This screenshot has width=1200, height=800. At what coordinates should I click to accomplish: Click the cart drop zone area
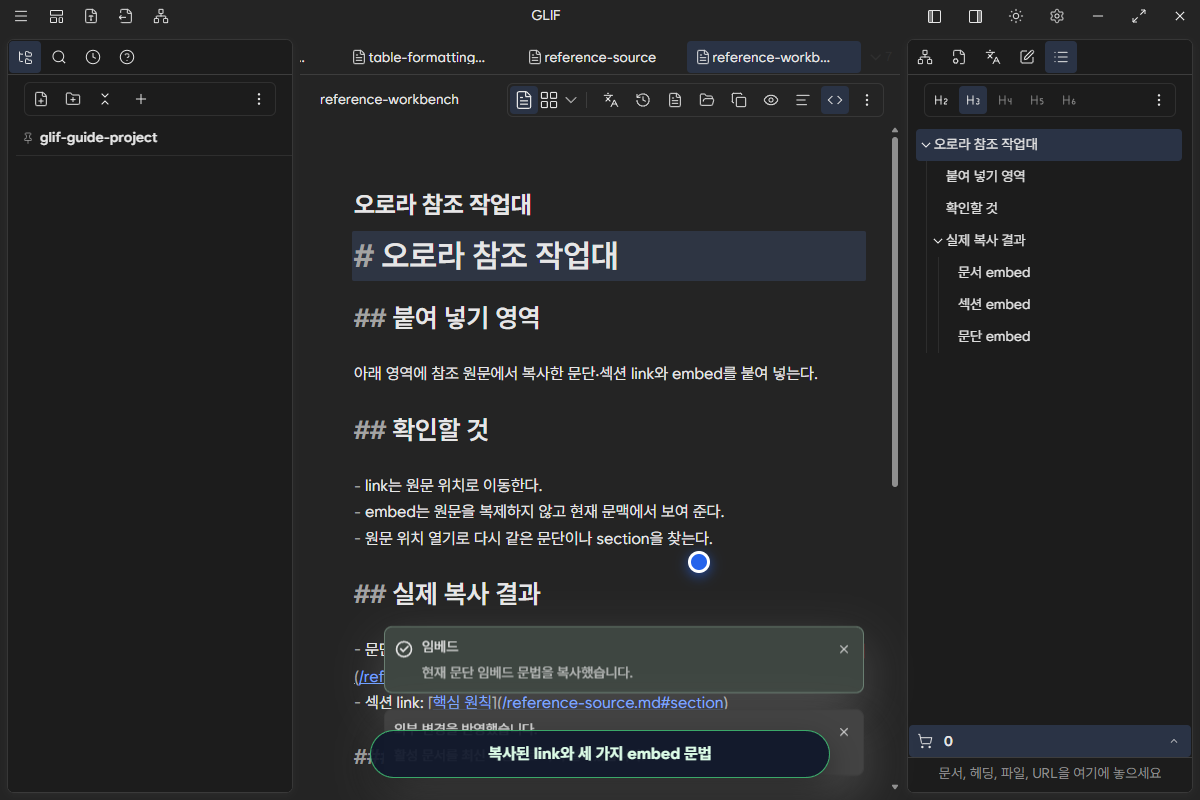pyautogui.click(x=1049, y=773)
